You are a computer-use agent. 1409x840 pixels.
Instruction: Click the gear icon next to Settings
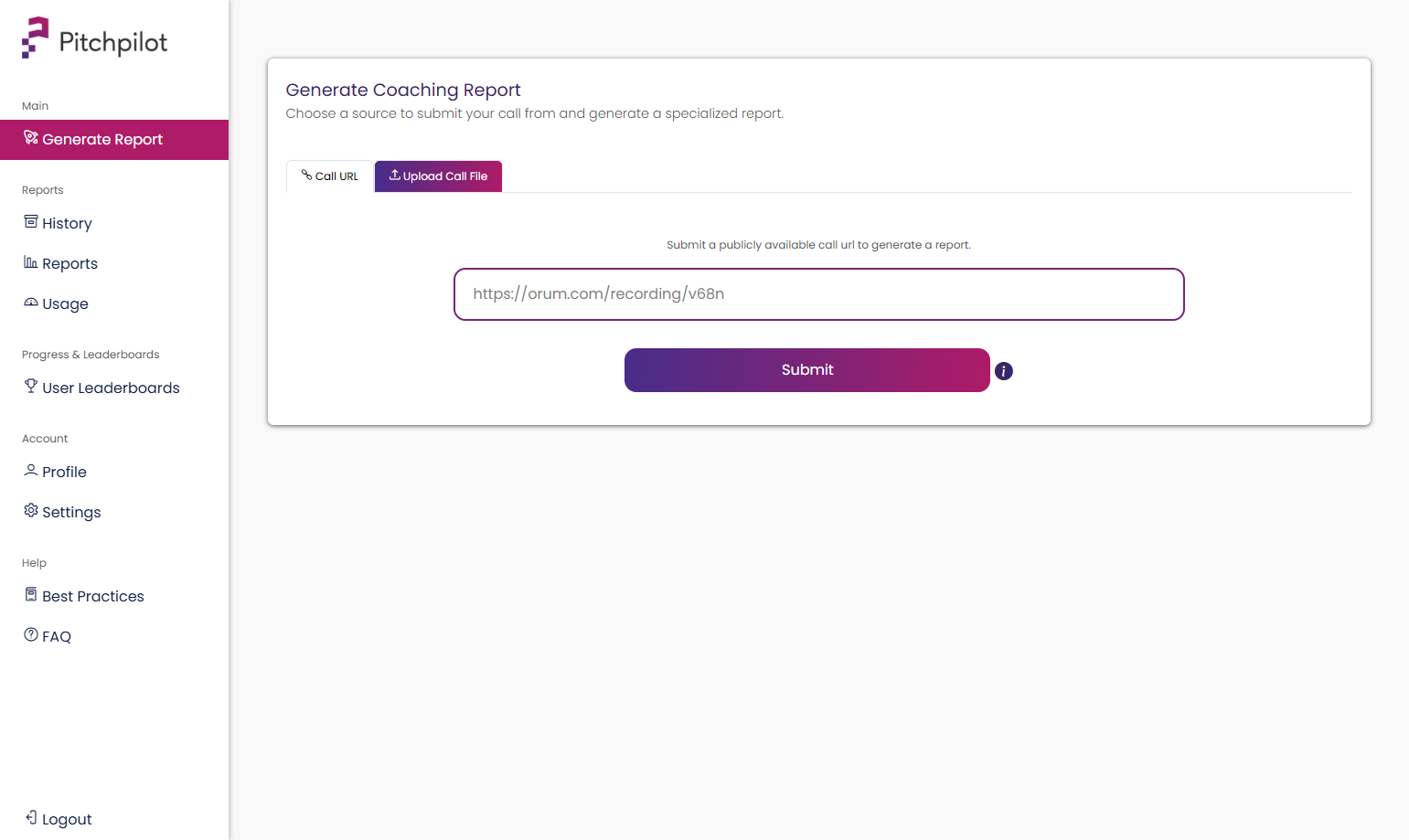[31, 510]
